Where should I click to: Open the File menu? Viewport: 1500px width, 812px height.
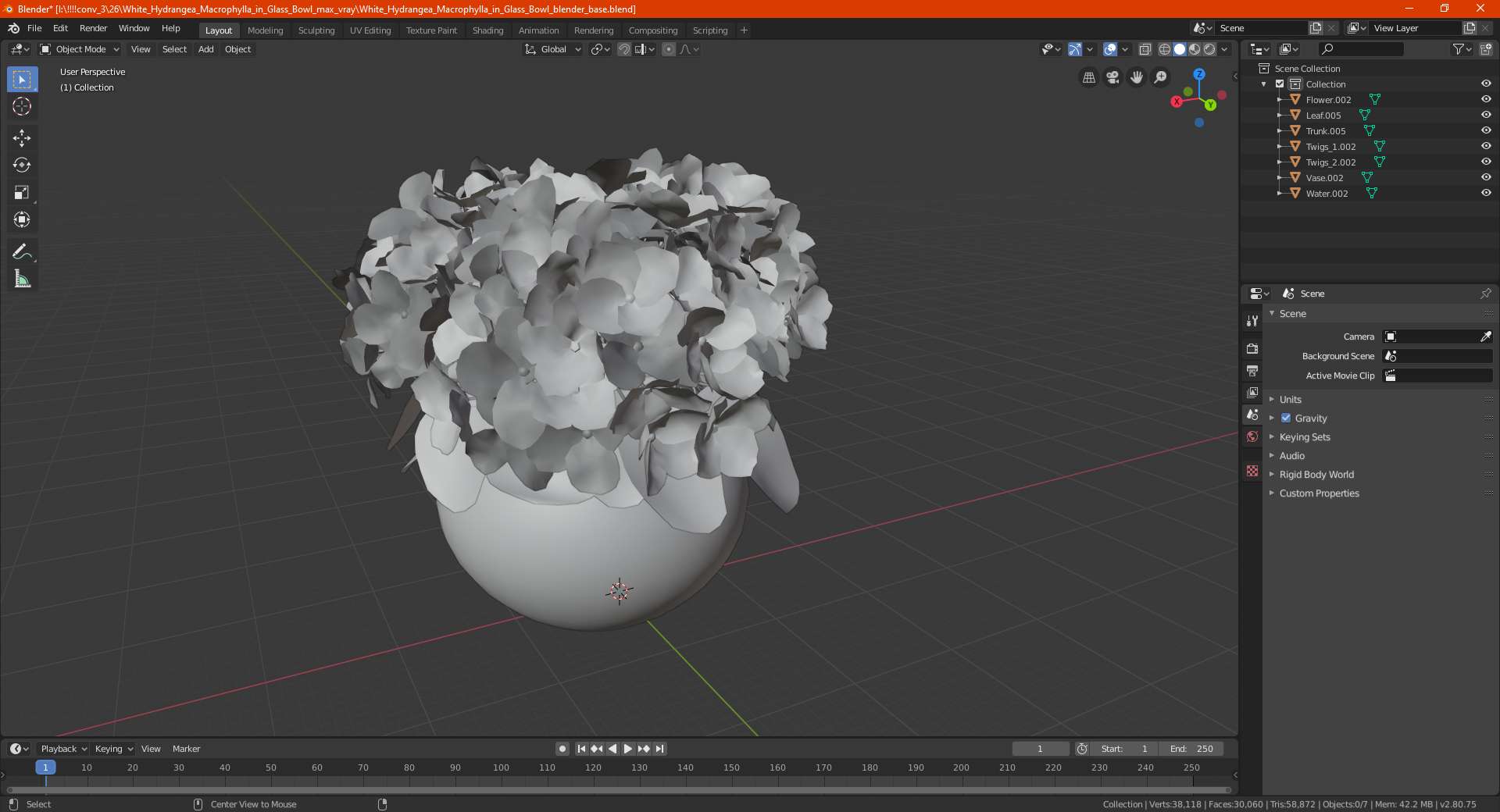pos(34,28)
